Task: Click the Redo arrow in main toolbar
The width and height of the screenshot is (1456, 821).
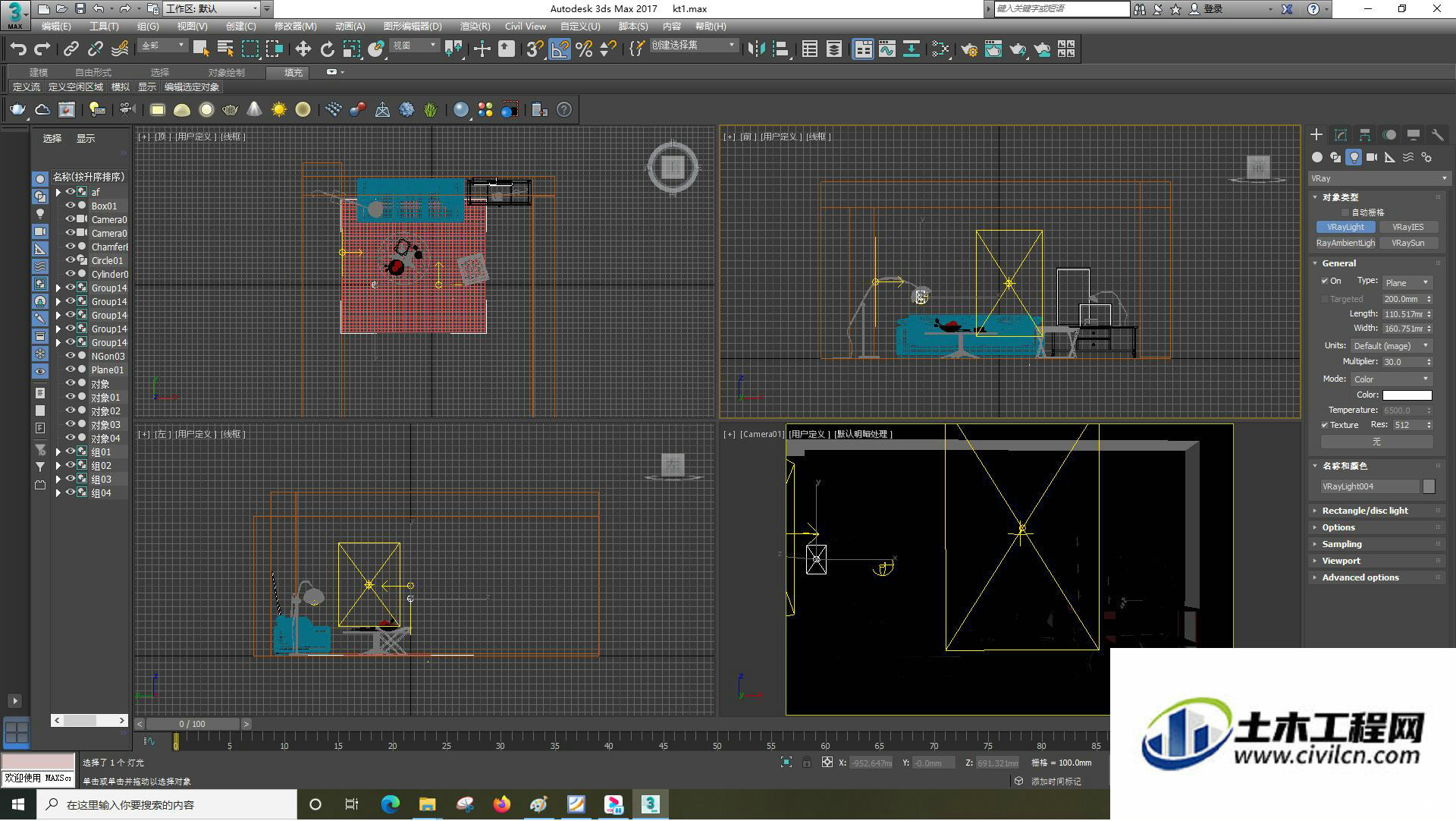Action: tap(42, 49)
